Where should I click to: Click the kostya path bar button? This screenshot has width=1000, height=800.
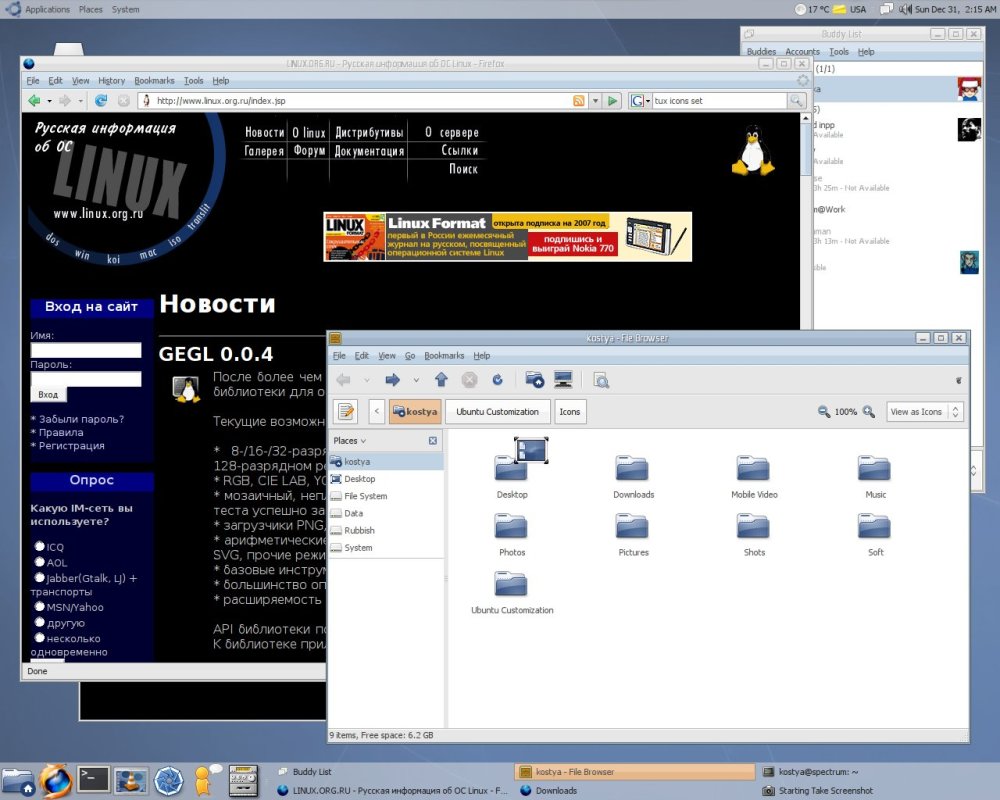[415, 411]
